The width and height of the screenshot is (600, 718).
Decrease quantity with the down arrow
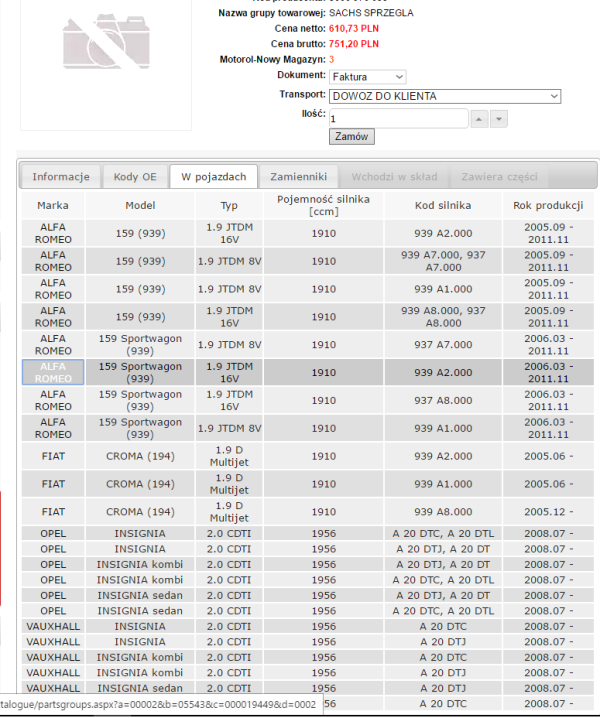[499, 119]
